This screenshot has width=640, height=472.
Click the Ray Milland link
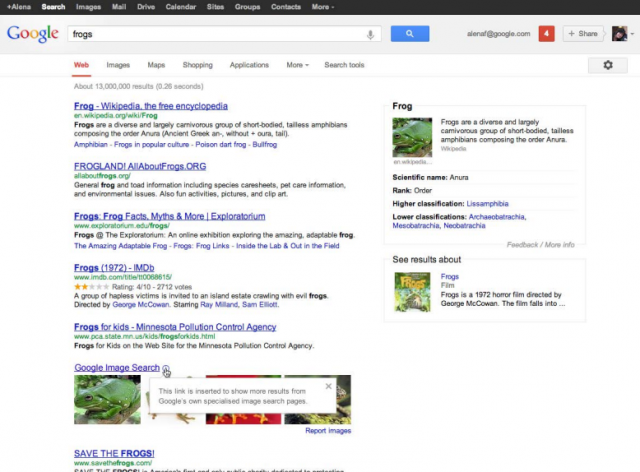[219, 305]
